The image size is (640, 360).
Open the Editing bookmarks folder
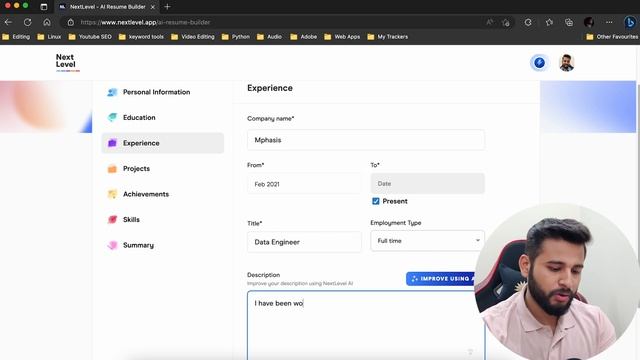16,37
